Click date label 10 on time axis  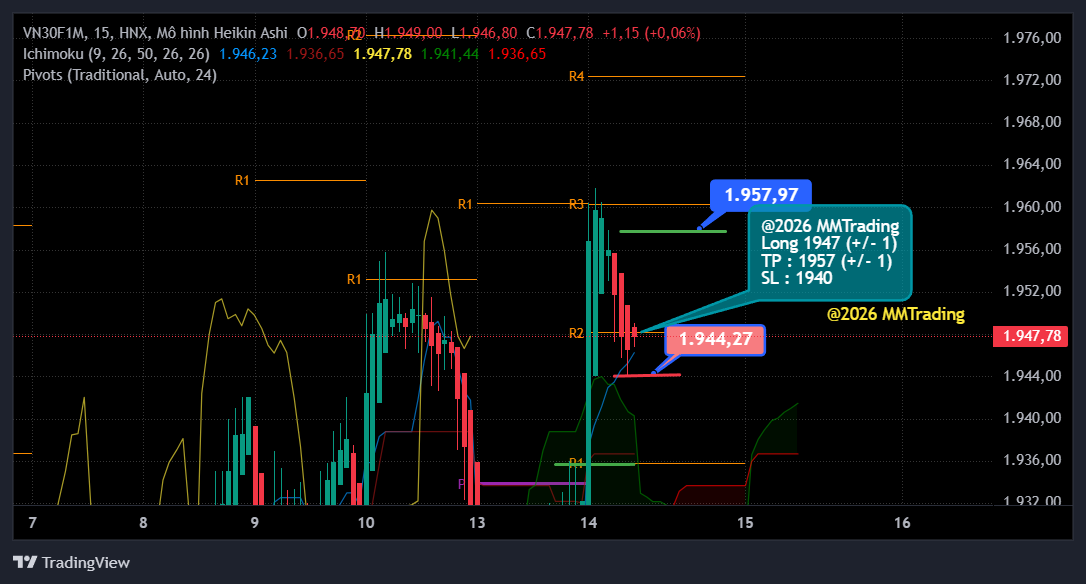(366, 523)
